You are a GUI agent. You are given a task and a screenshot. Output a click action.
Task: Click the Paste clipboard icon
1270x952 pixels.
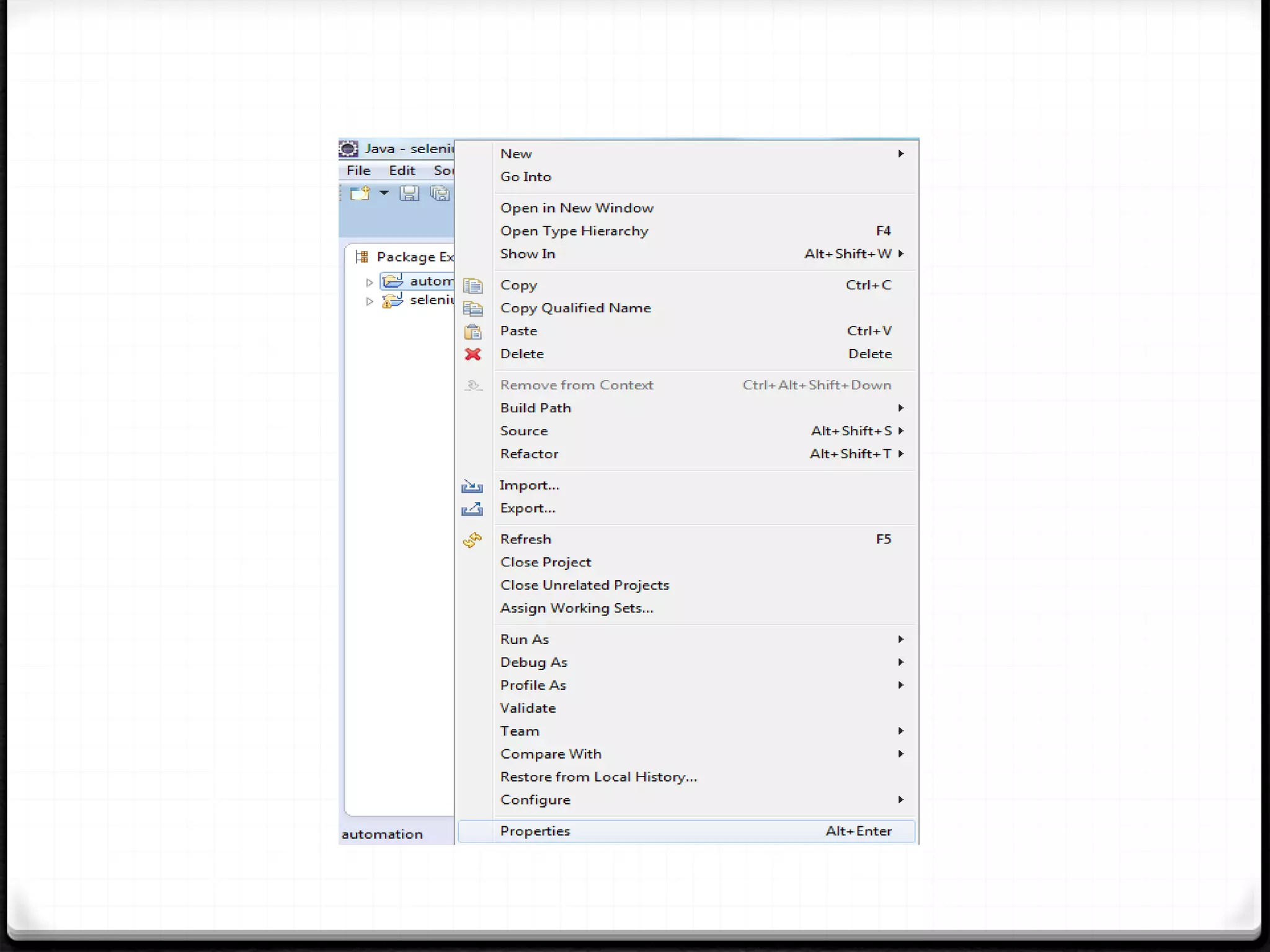point(473,332)
